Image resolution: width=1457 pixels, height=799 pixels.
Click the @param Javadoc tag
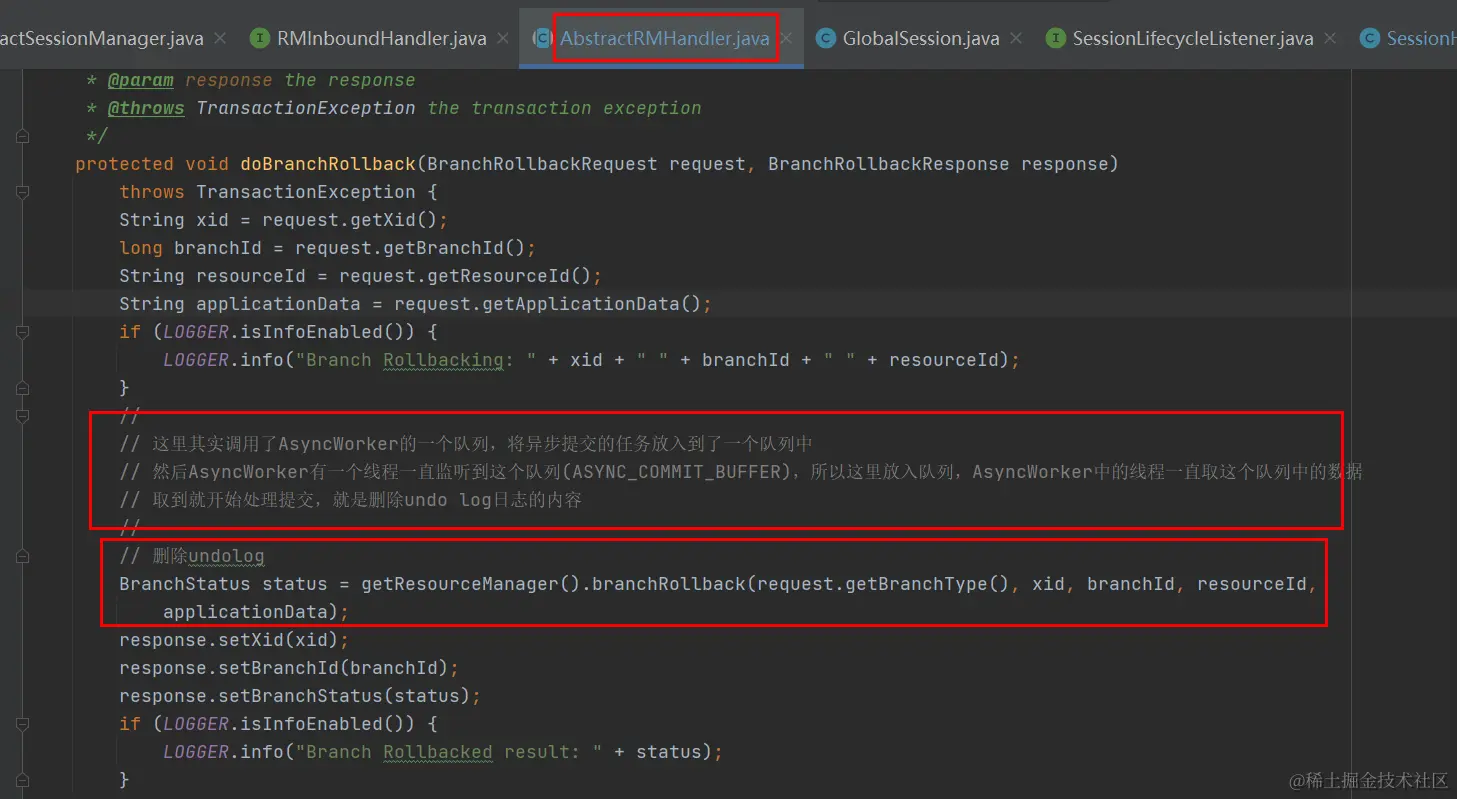pyautogui.click(x=141, y=80)
